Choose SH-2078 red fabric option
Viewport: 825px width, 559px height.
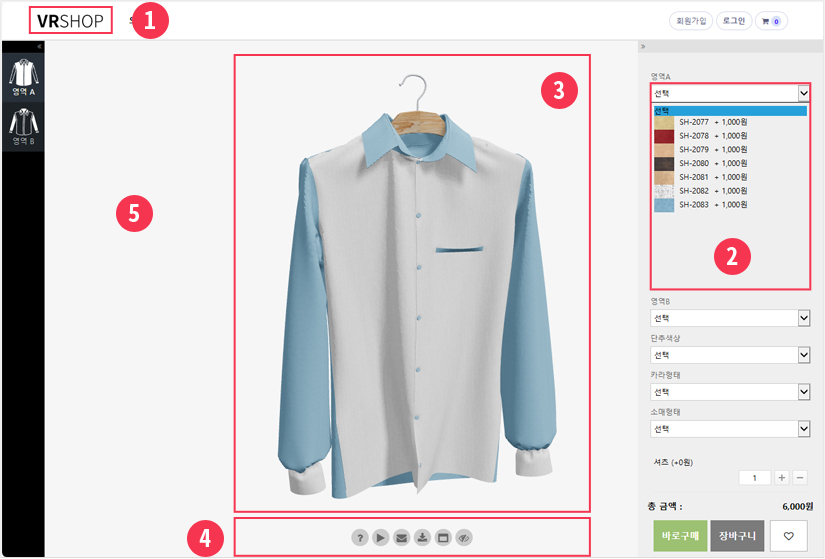(712, 136)
